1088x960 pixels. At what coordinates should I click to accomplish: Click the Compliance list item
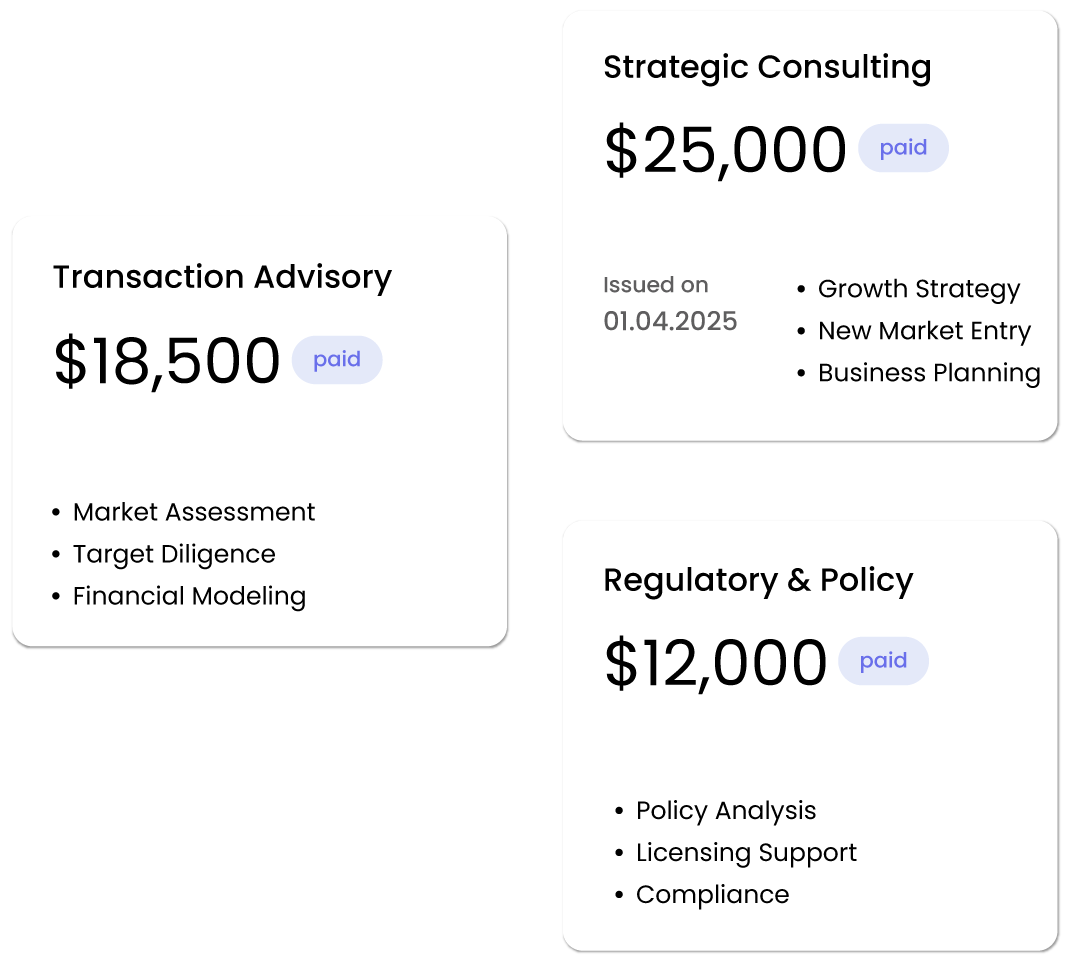click(712, 895)
